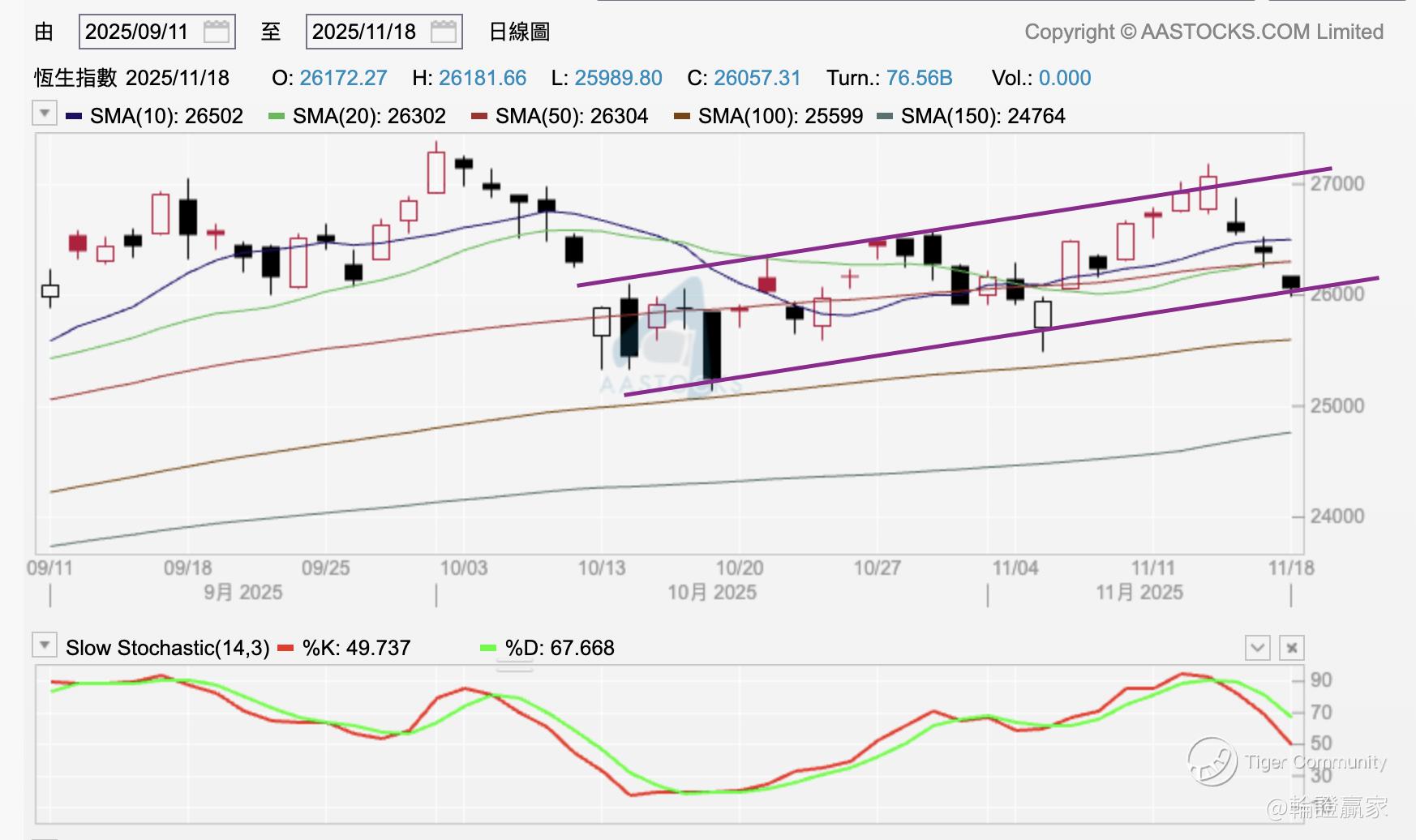The image size is (1416, 840).
Task: Click the start date field 2025/09/11
Action: (x=157, y=32)
